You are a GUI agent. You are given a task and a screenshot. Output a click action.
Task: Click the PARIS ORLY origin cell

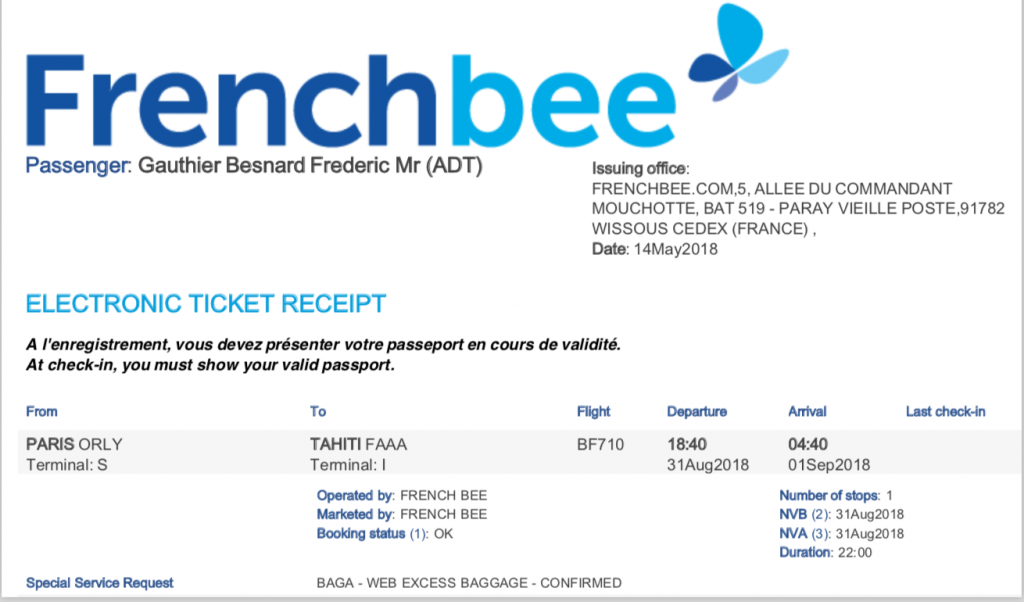coord(74,445)
